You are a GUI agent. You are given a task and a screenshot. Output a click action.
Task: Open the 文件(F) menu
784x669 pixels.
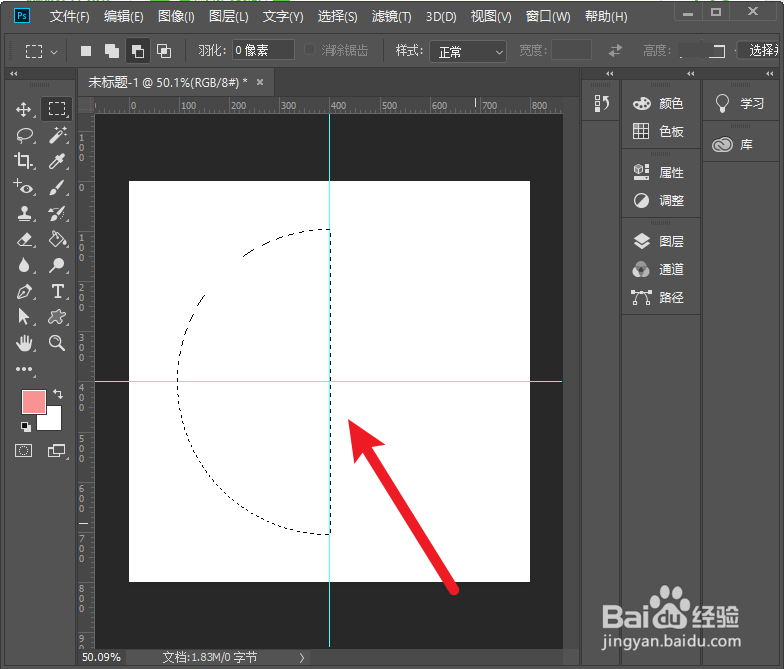[x=70, y=16]
